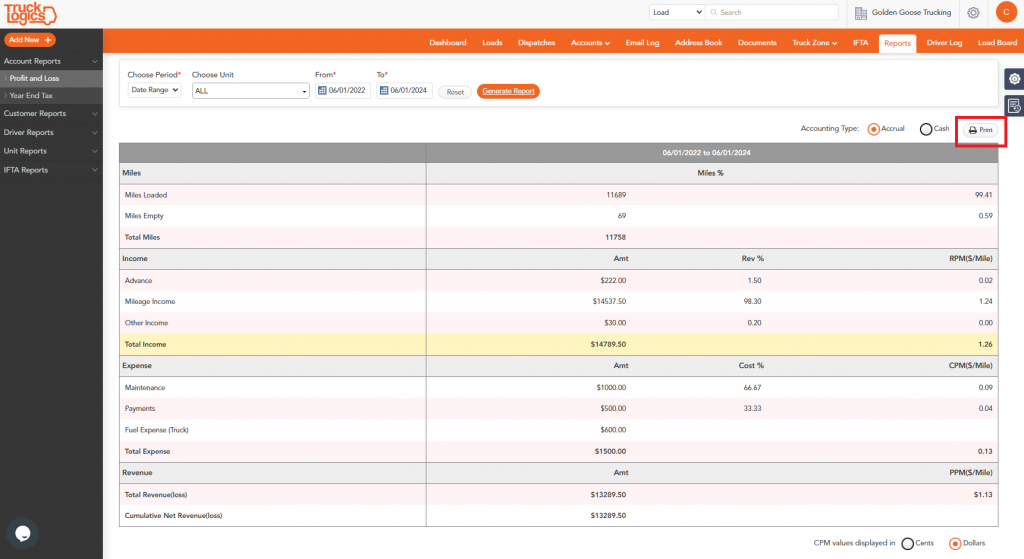Click the Total Income amount $14789.50

tap(608, 345)
